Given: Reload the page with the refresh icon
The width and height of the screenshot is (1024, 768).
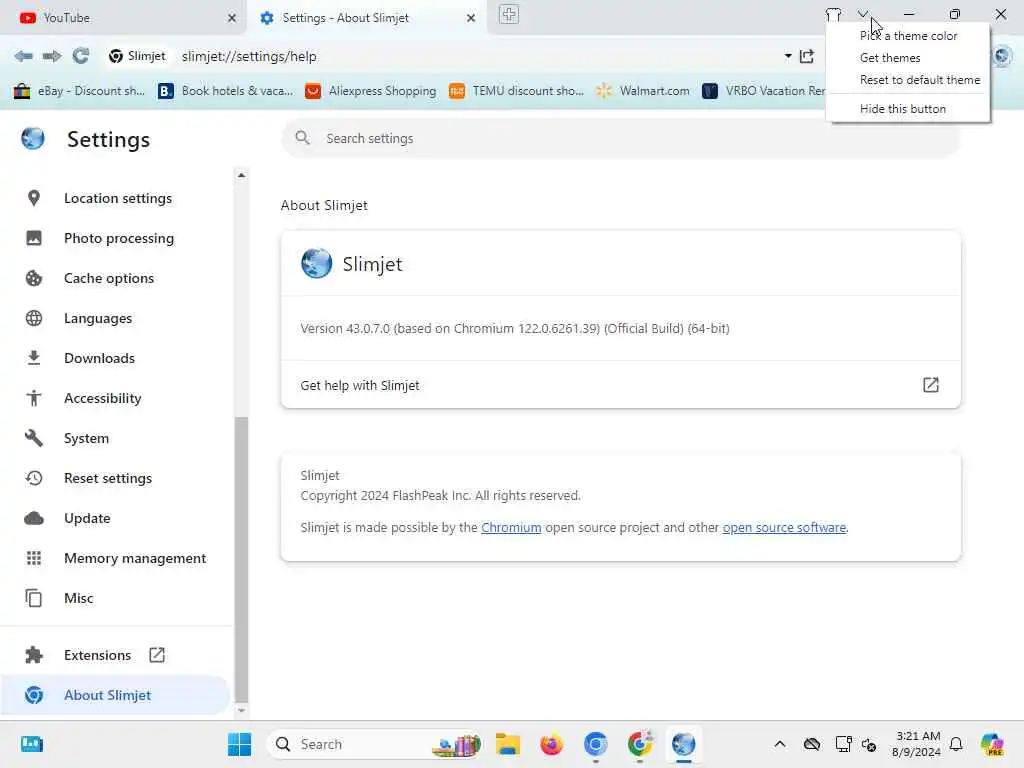Looking at the screenshot, I should point(81,56).
